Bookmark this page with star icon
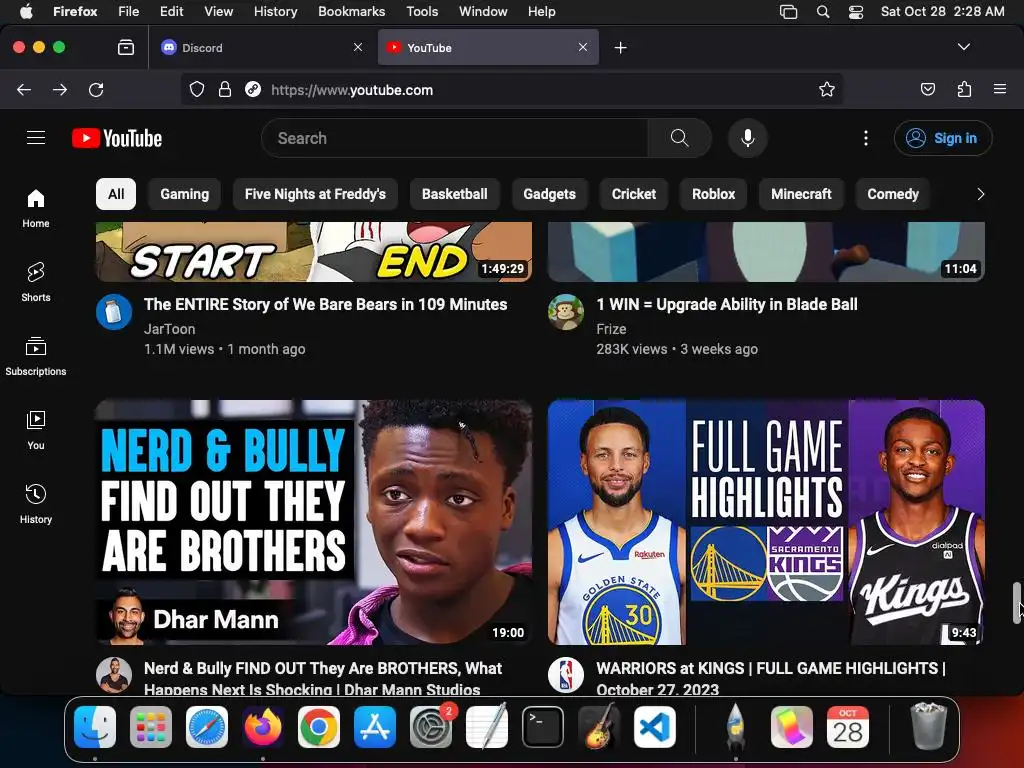This screenshot has height=768, width=1024. [827, 89]
